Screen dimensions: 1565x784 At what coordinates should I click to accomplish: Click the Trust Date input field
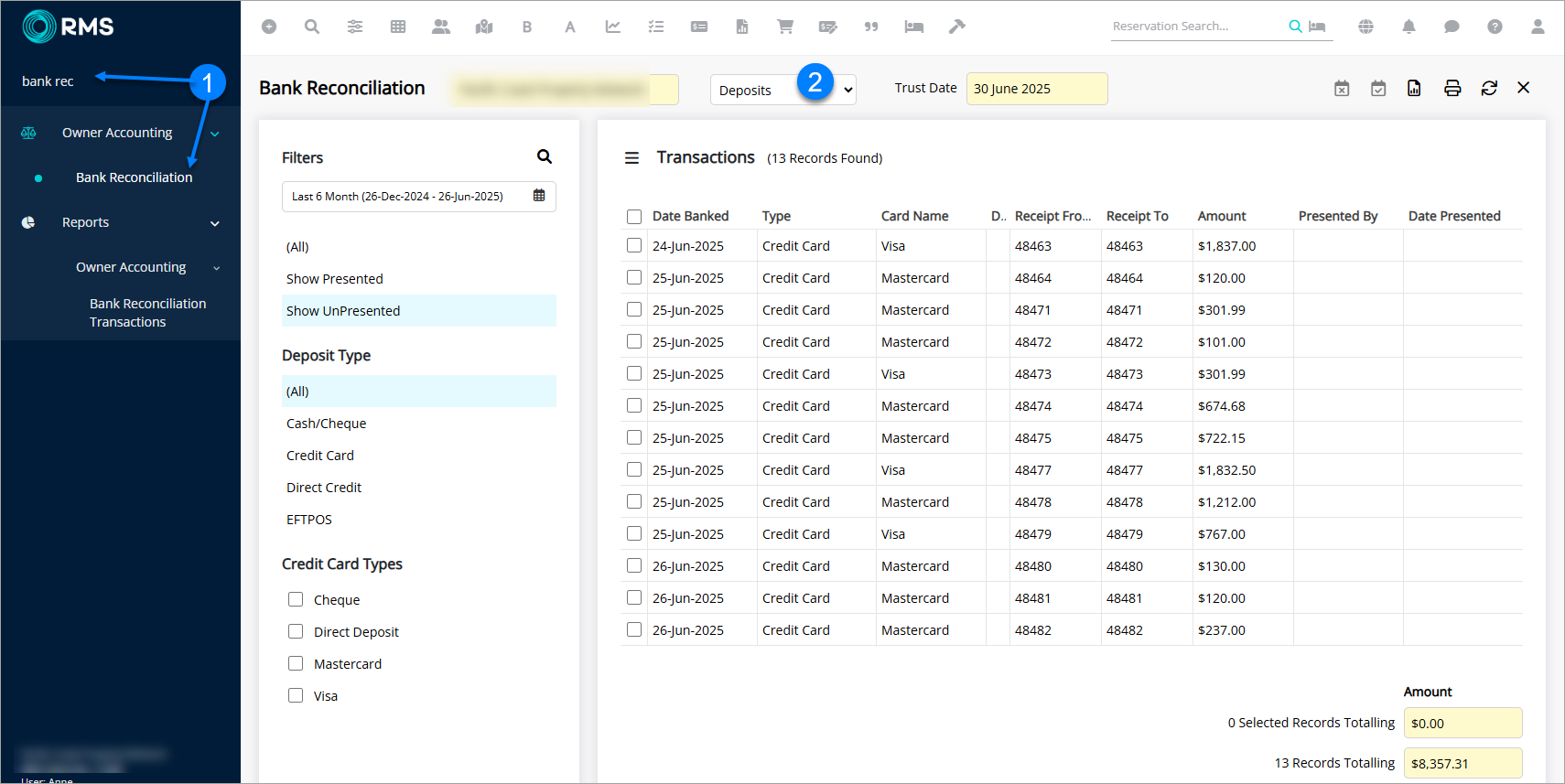tap(1036, 89)
